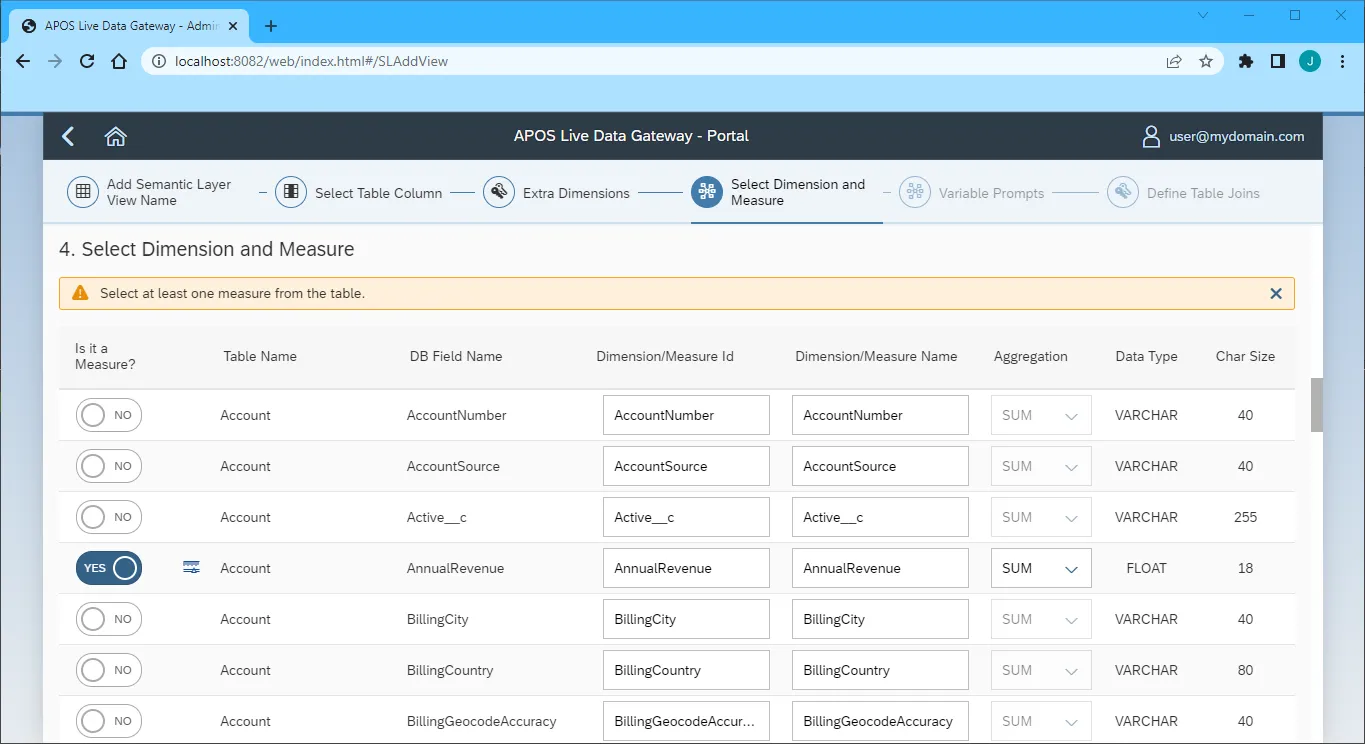Click the user account icon beside user@mydomain.com

point(1150,136)
